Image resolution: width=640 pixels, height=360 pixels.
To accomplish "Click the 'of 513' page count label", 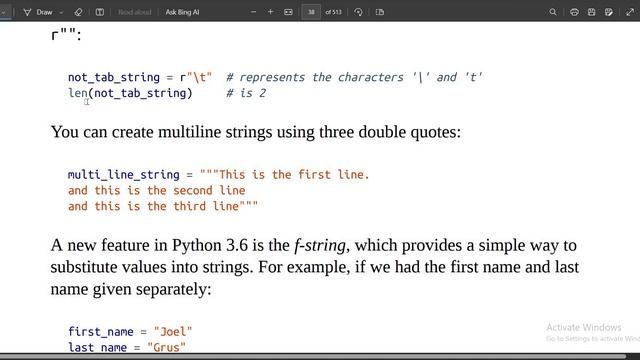I will coord(333,12).
